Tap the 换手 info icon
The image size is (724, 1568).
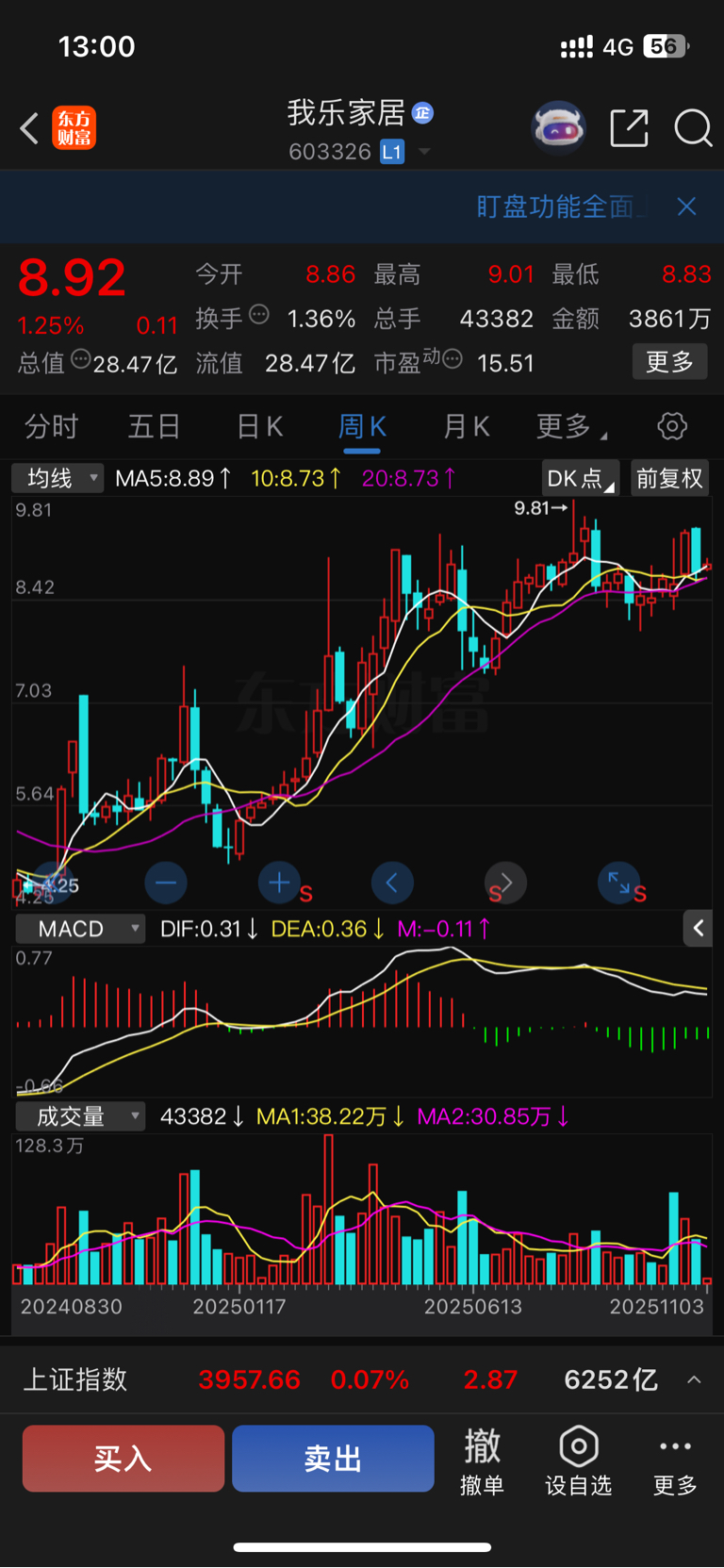tap(259, 316)
